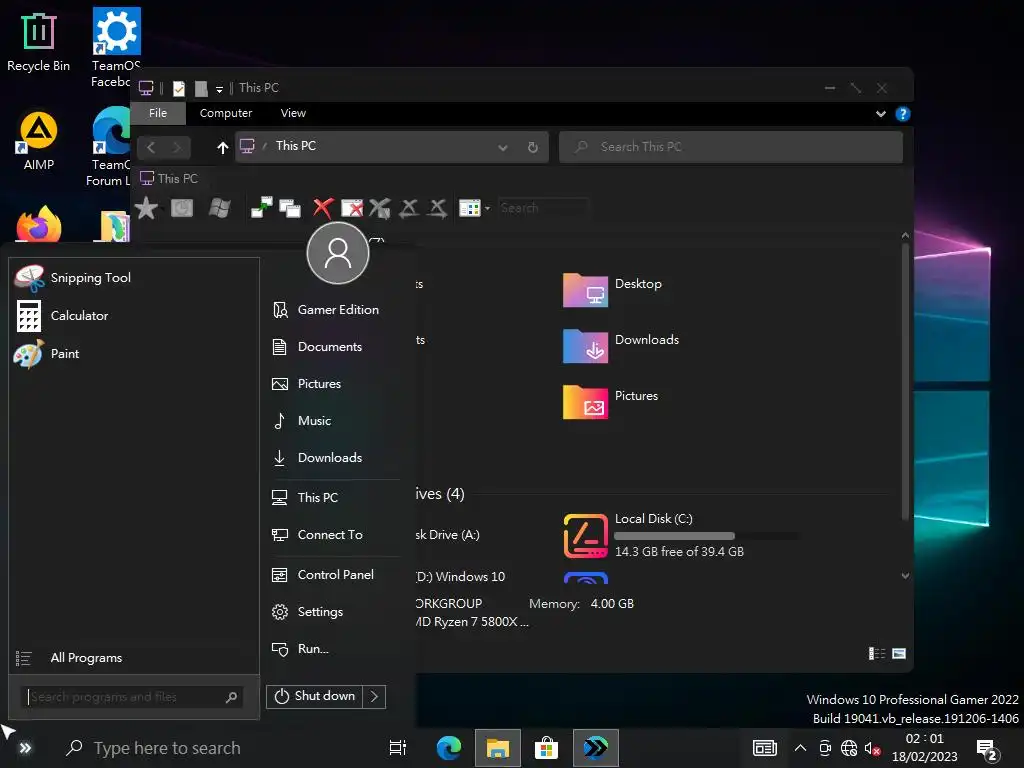Click the Shut down button
The width and height of the screenshot is (1024, 768).
click(315, 696)
